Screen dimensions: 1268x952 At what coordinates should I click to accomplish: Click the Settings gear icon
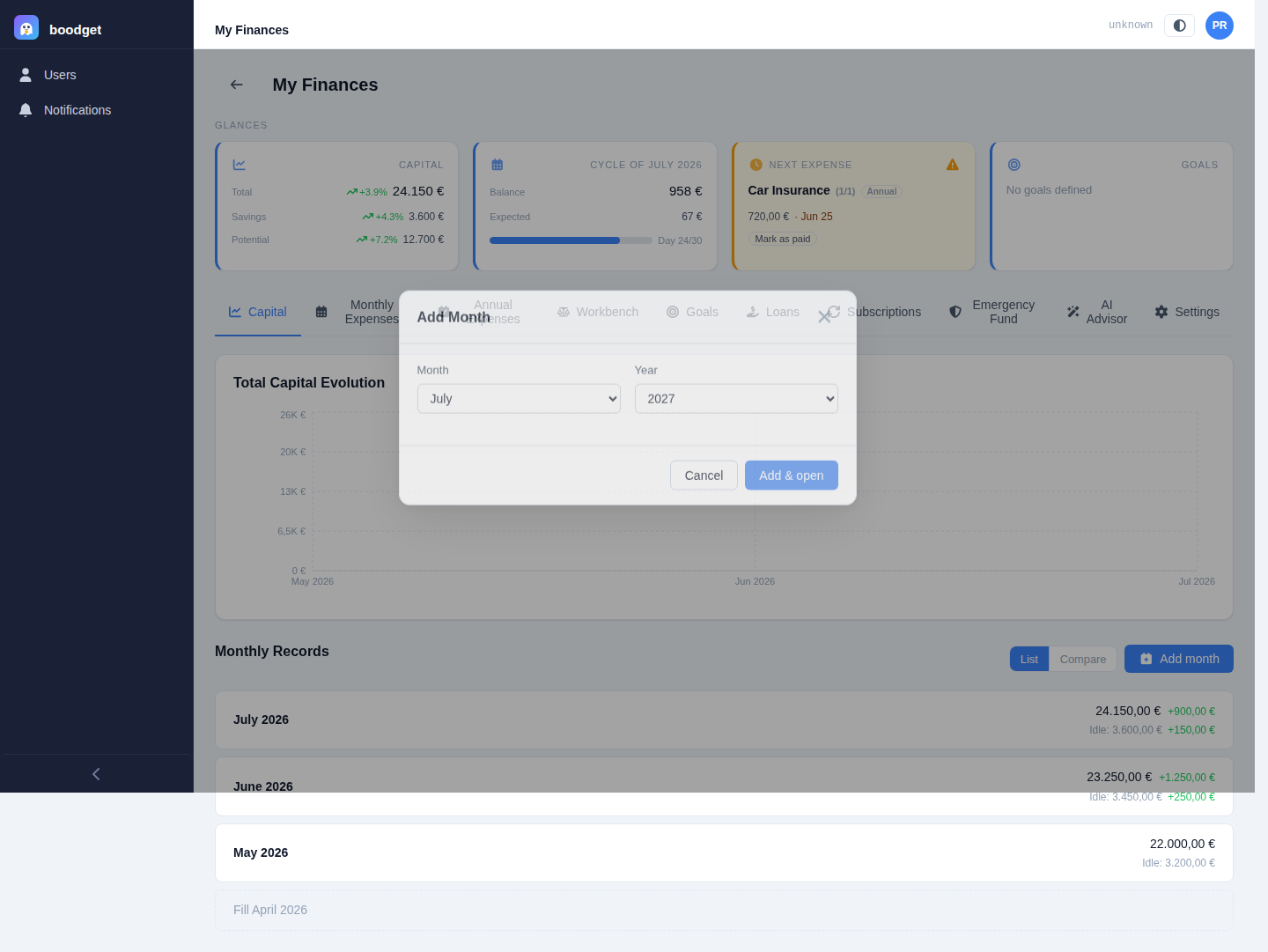pos(1161,312)
